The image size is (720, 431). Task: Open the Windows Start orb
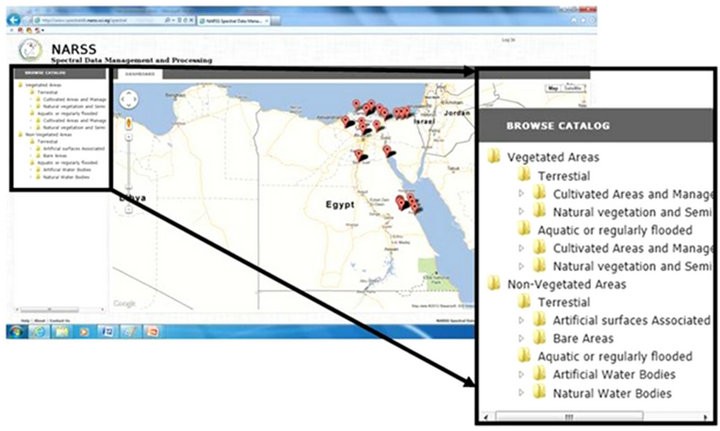pyautogui.click(x=16, y=331)
